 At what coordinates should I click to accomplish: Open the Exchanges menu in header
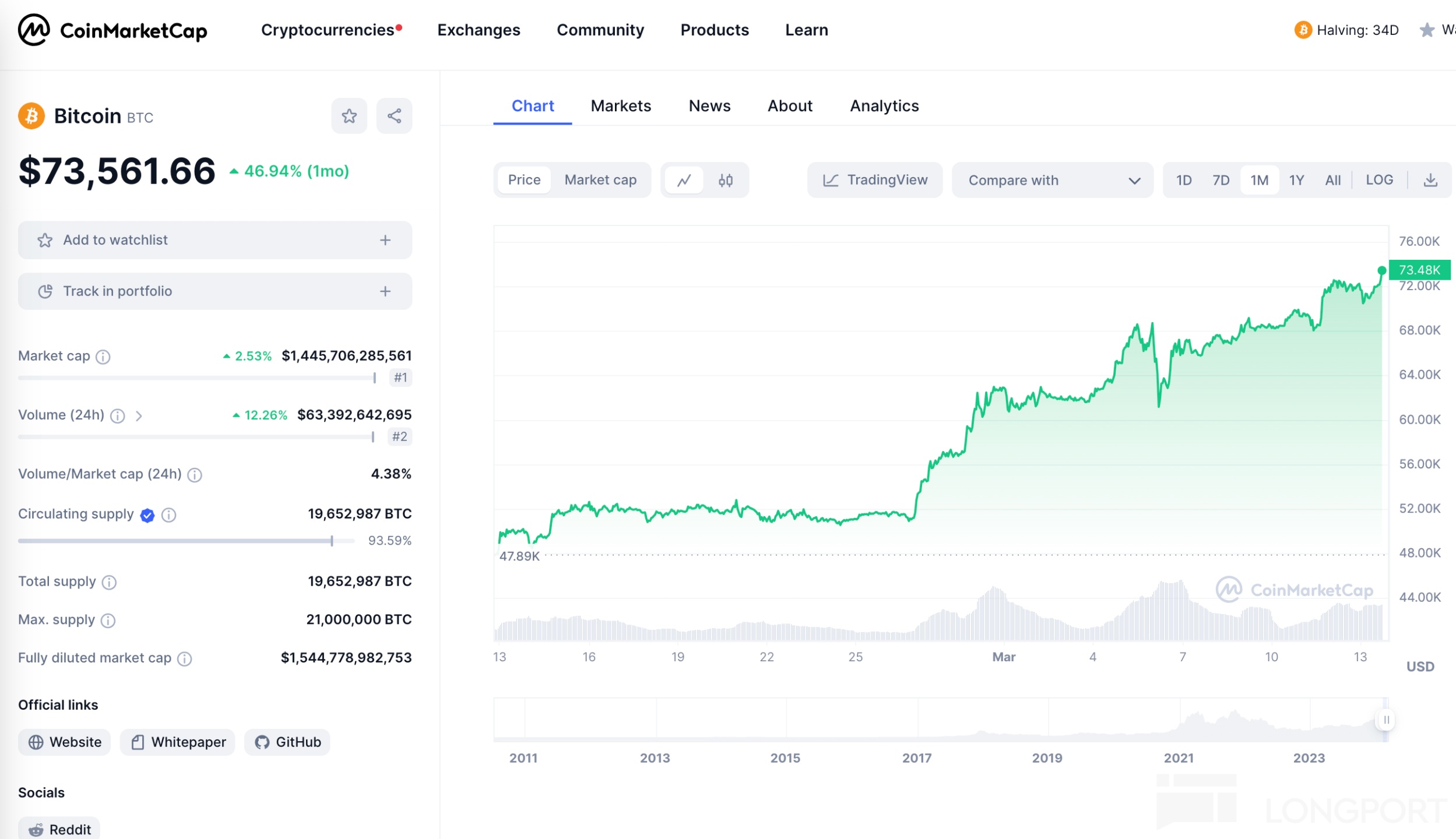pyautogui.click(x=479, y=30)
